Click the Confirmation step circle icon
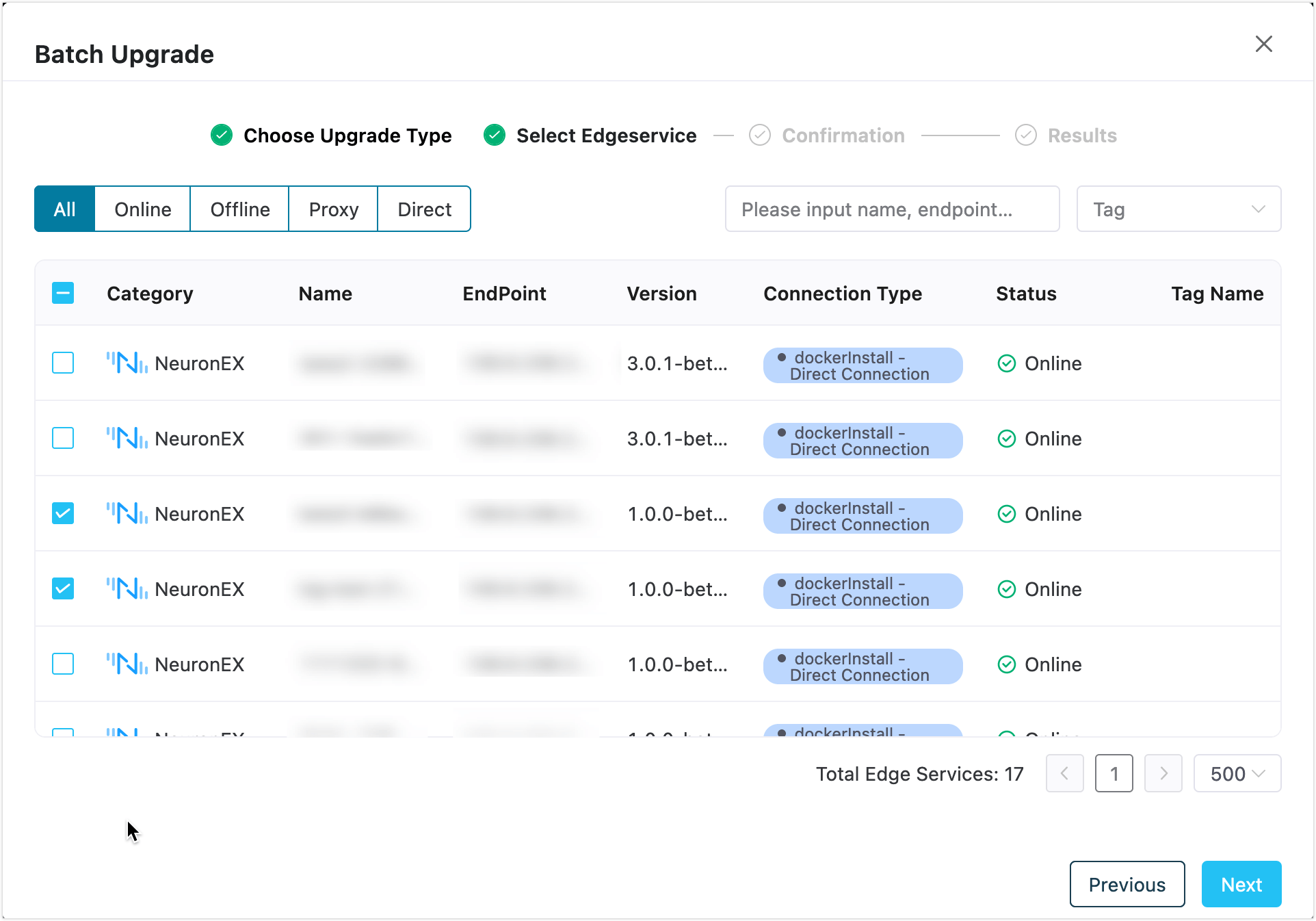The image size is (1316, 921). point(760,135)
